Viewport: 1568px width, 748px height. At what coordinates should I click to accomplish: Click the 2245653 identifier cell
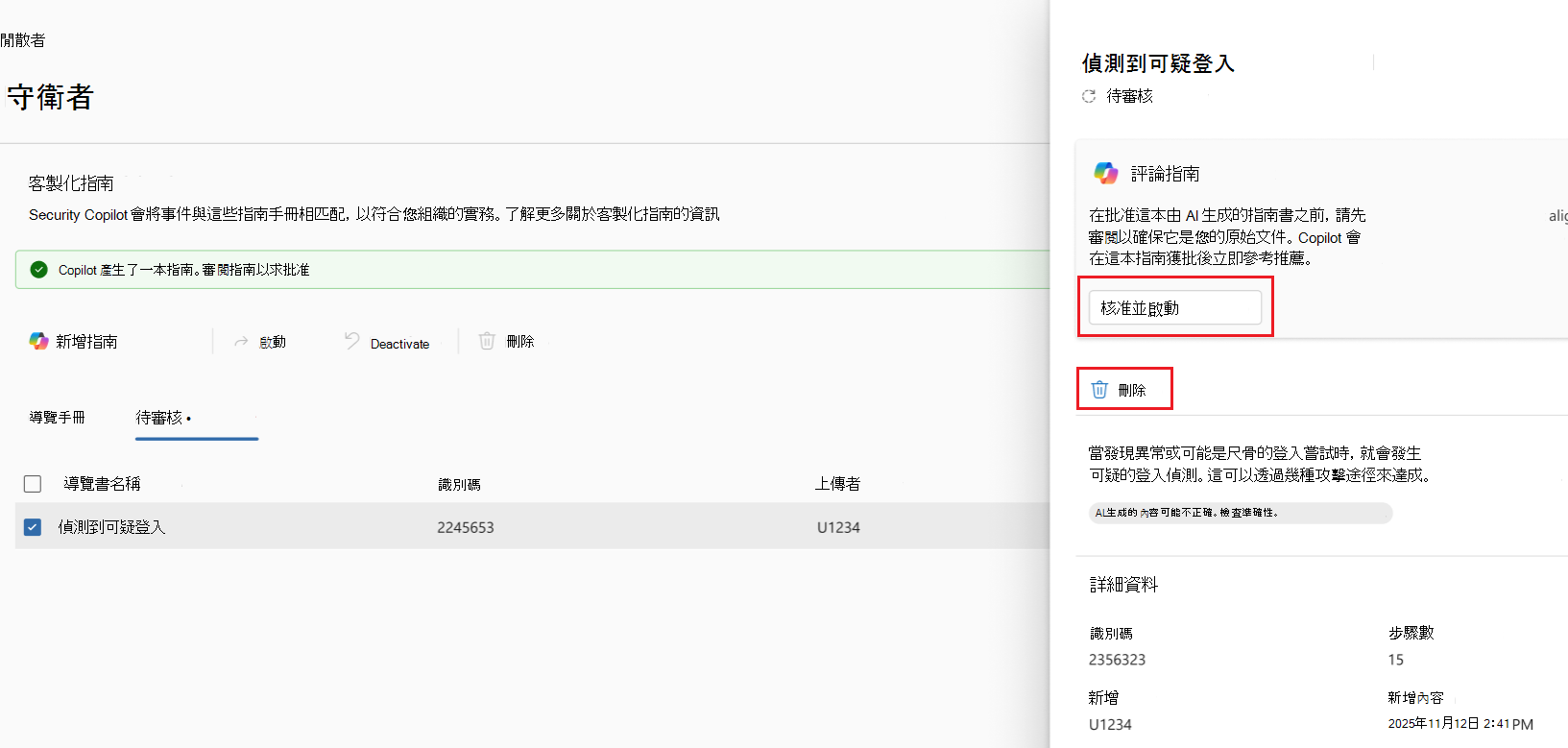[466, 527]
